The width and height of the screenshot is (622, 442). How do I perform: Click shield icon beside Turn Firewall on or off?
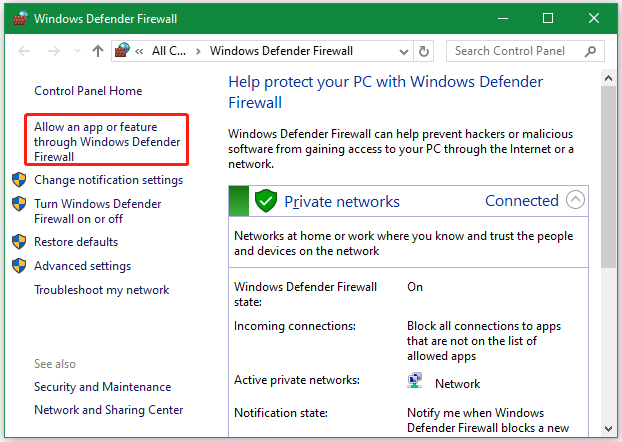click(x=19, y=204)
